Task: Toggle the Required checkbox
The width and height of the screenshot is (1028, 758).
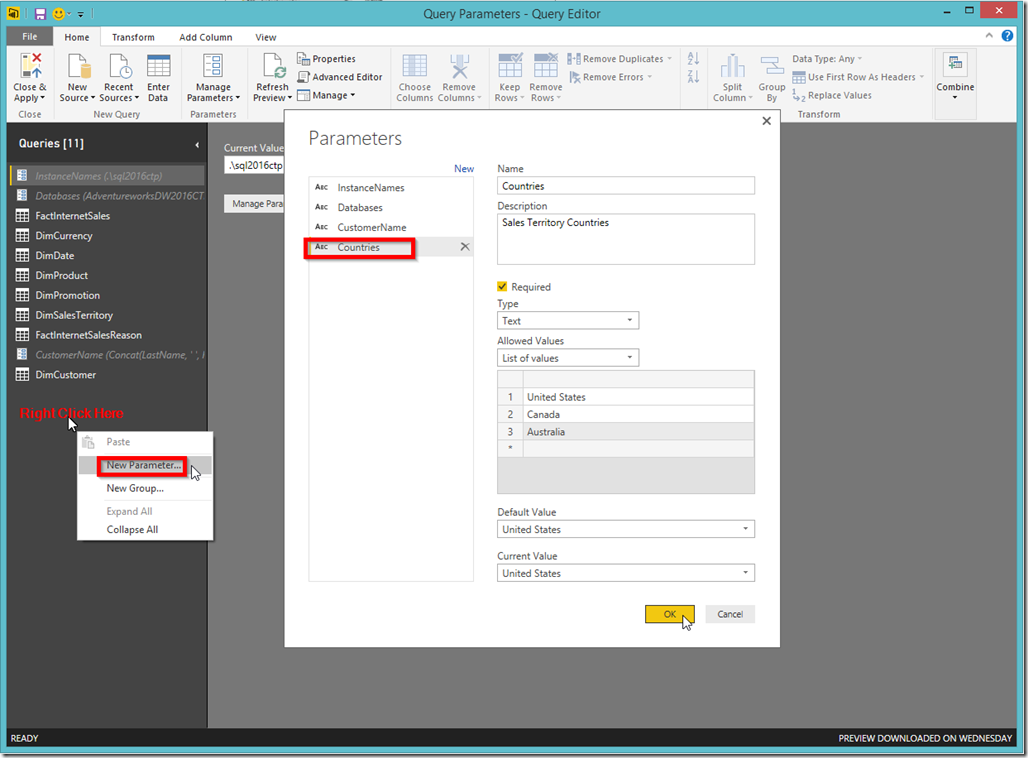Action: [x=502, y=287]
